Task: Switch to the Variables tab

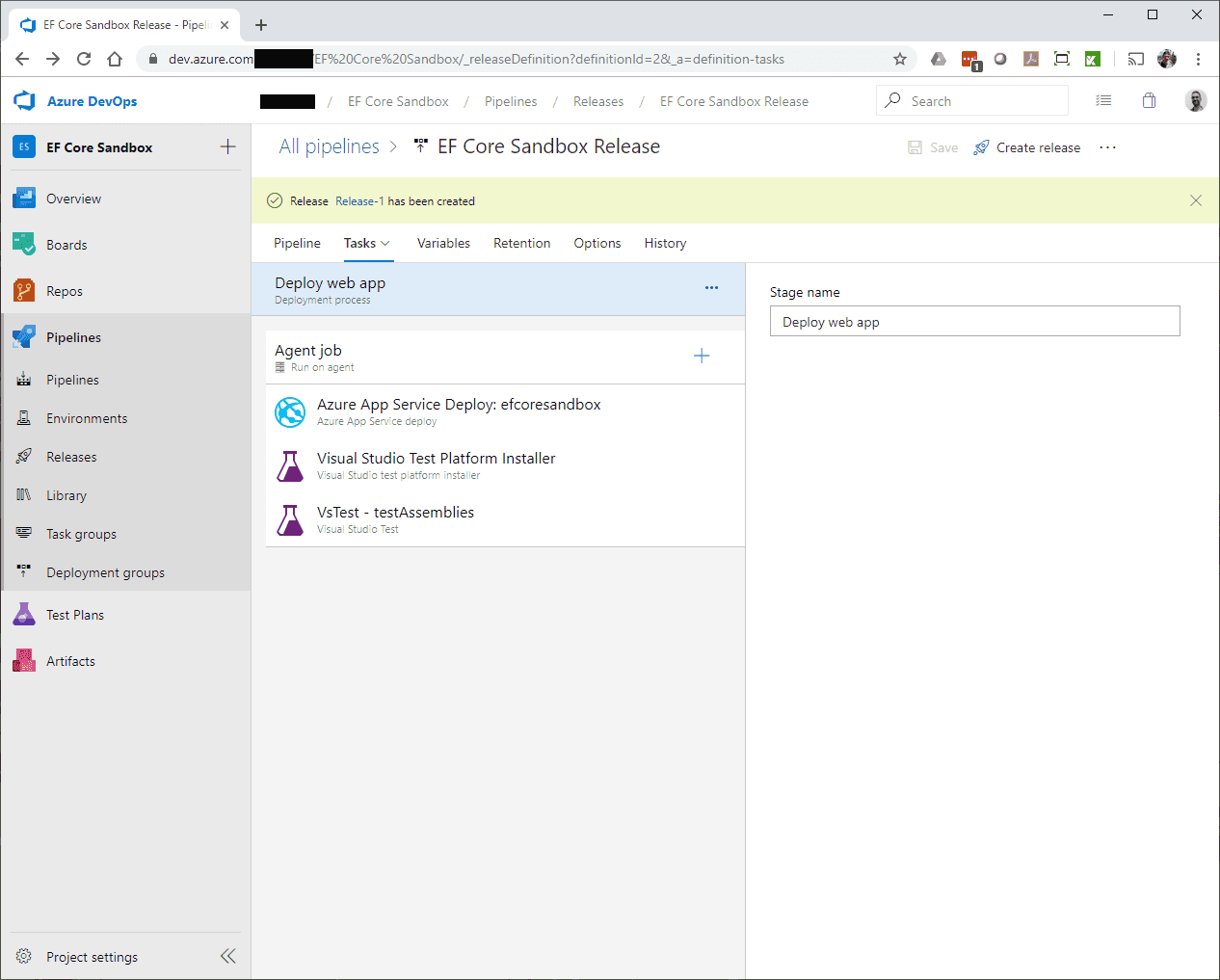Action: coord(443,243)
